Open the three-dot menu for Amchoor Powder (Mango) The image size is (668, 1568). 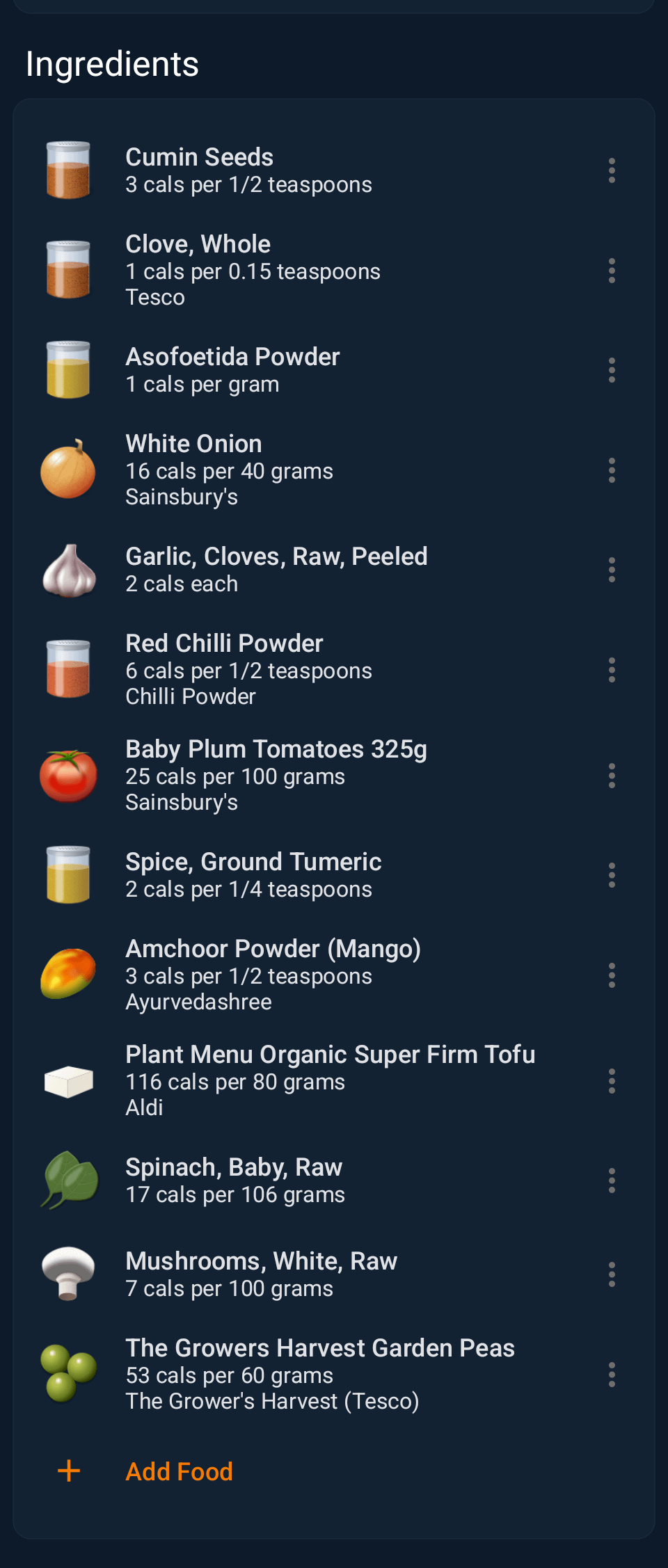pos(612,975)
